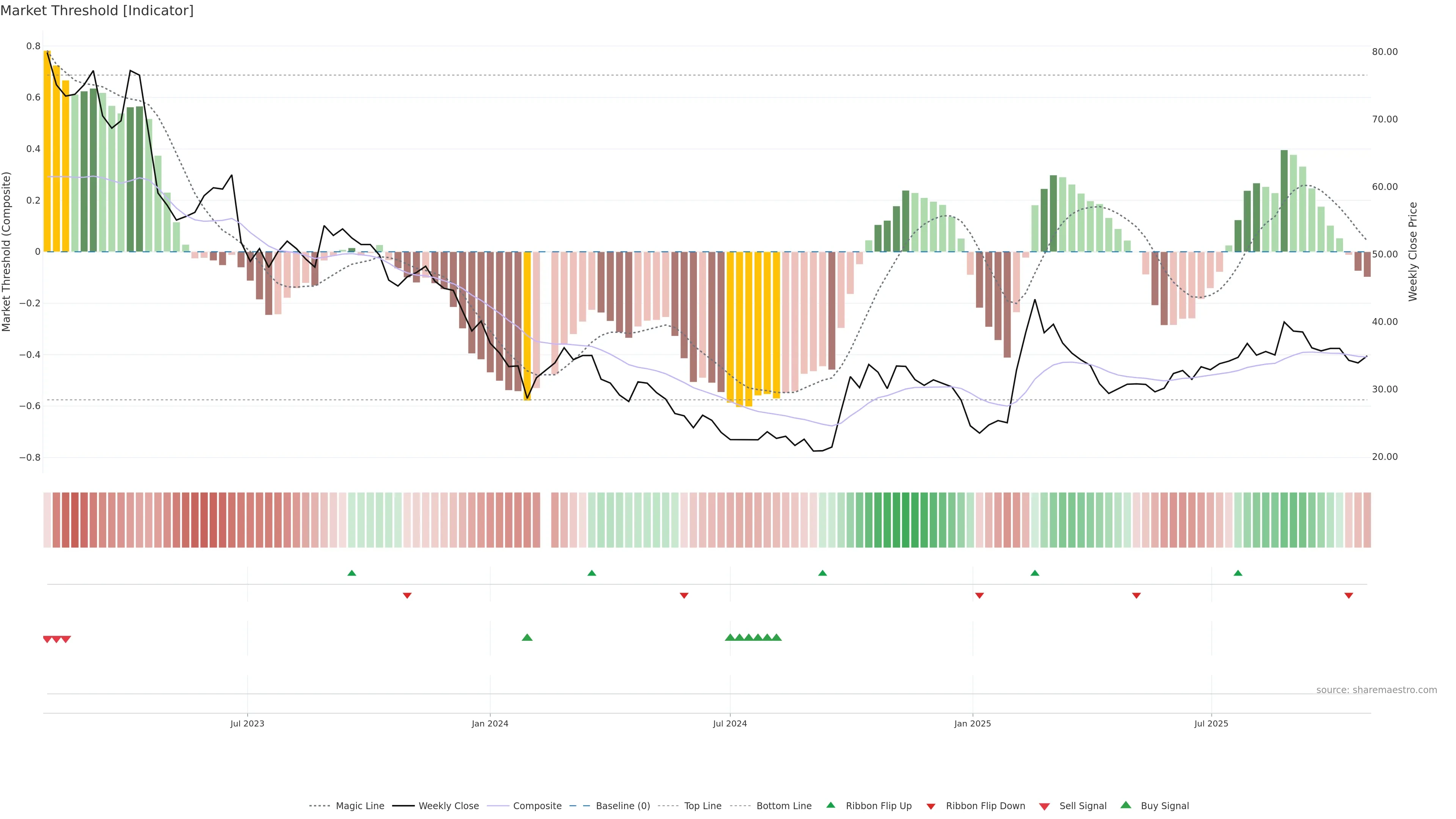
Task: Toggle Composite line legend item
Action: pos(537,805)
